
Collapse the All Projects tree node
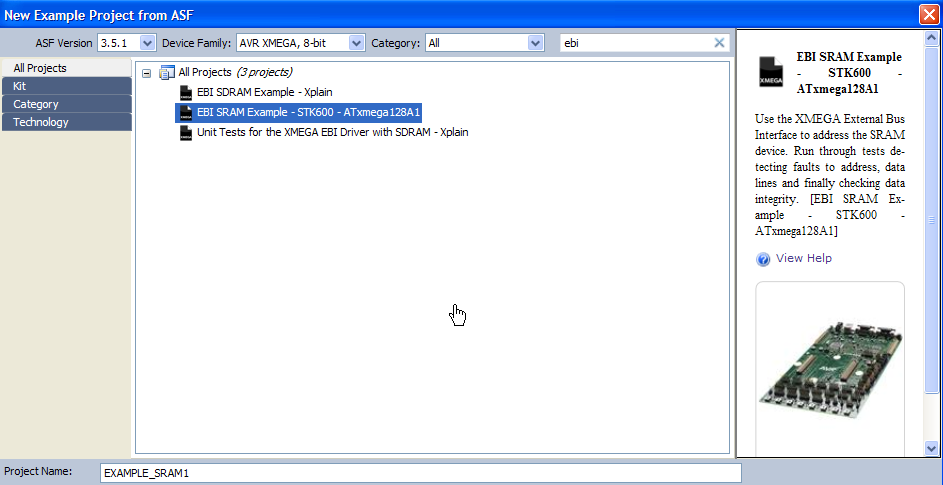[146, 73]
